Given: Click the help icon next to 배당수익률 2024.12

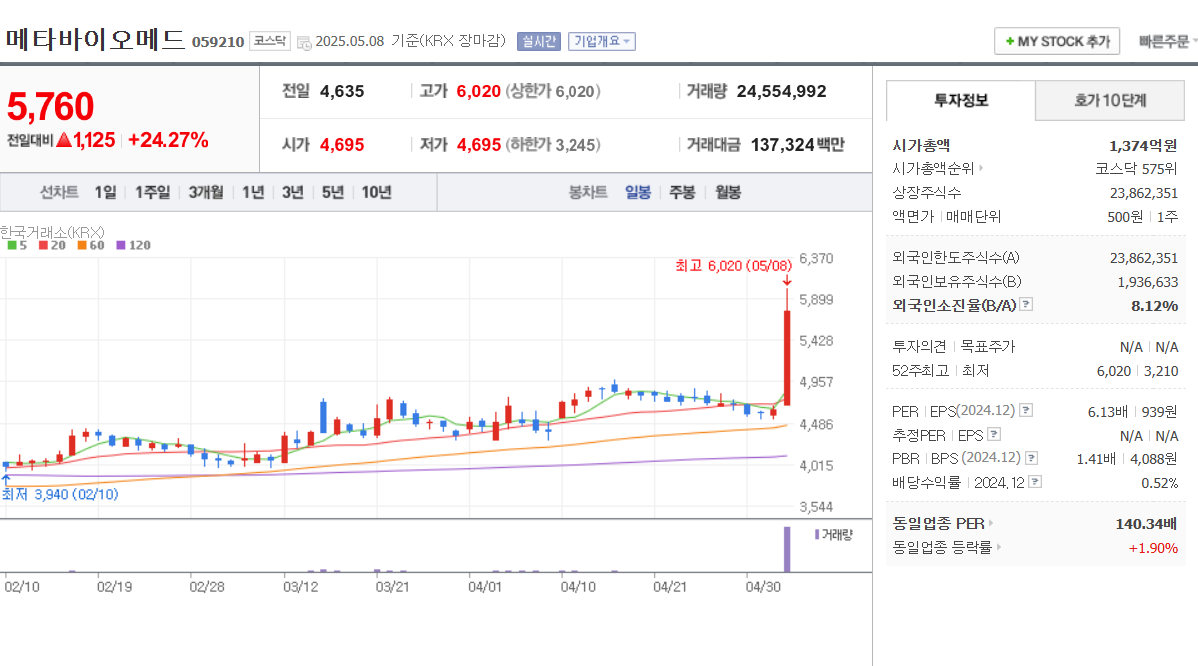Looking at the screenshot, I should point(1035,482).
